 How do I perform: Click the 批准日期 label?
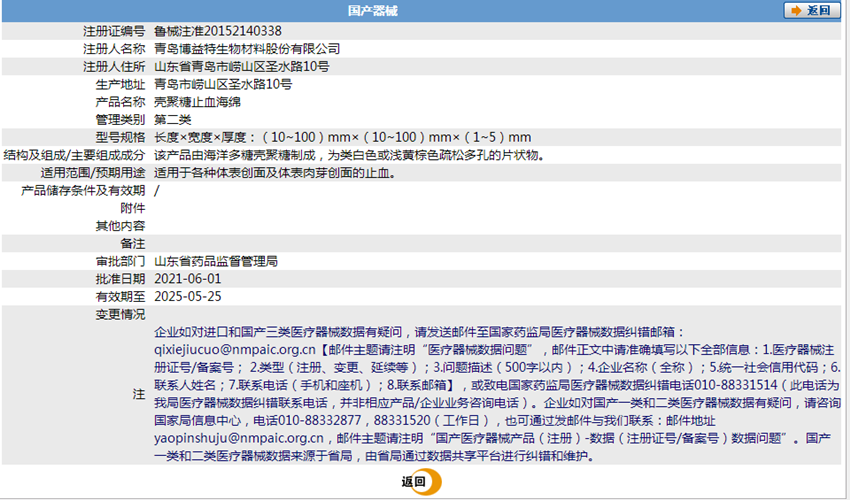(120, 279)
